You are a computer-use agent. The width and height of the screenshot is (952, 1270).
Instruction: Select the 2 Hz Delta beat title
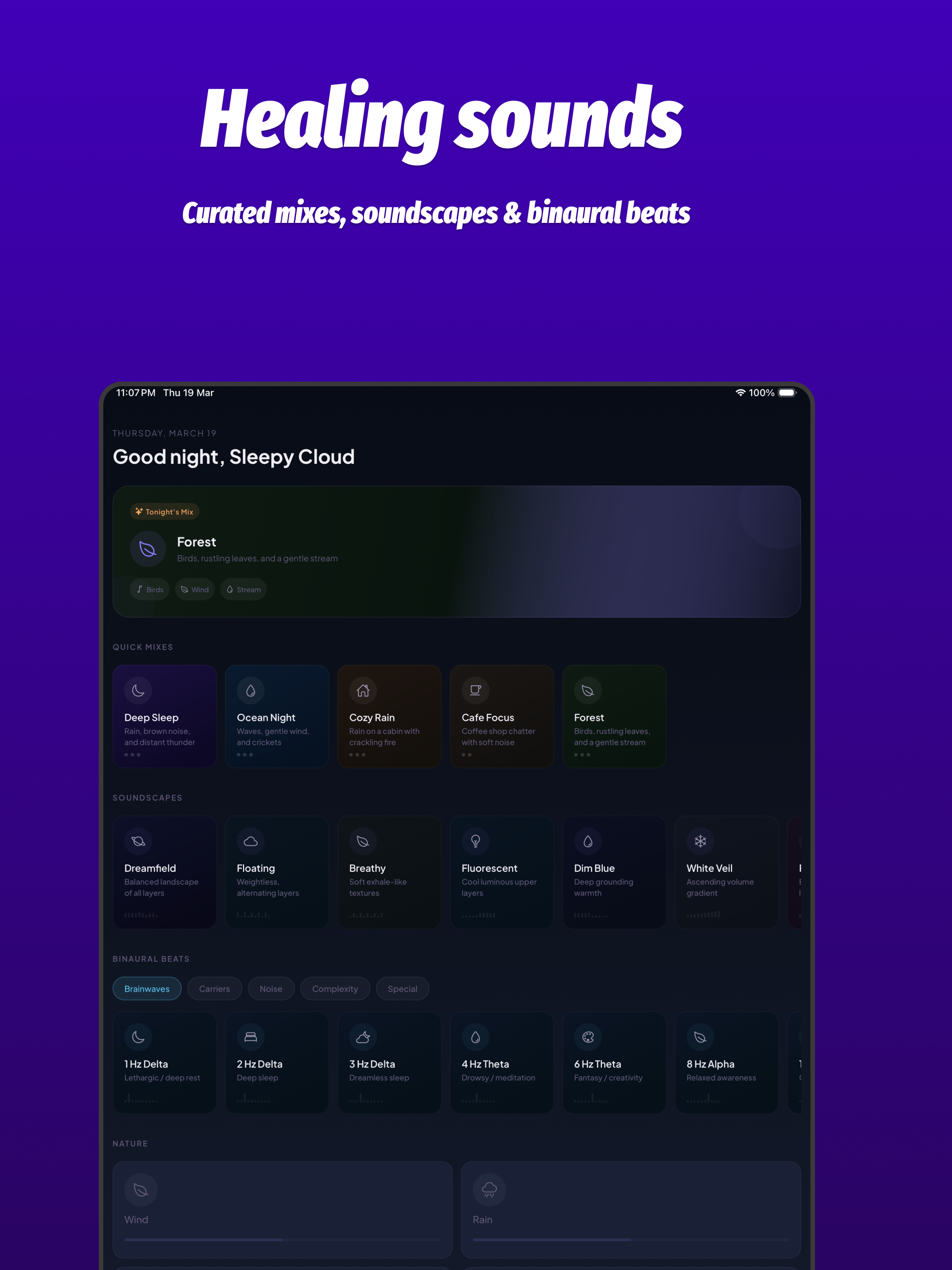(259, 1064)
